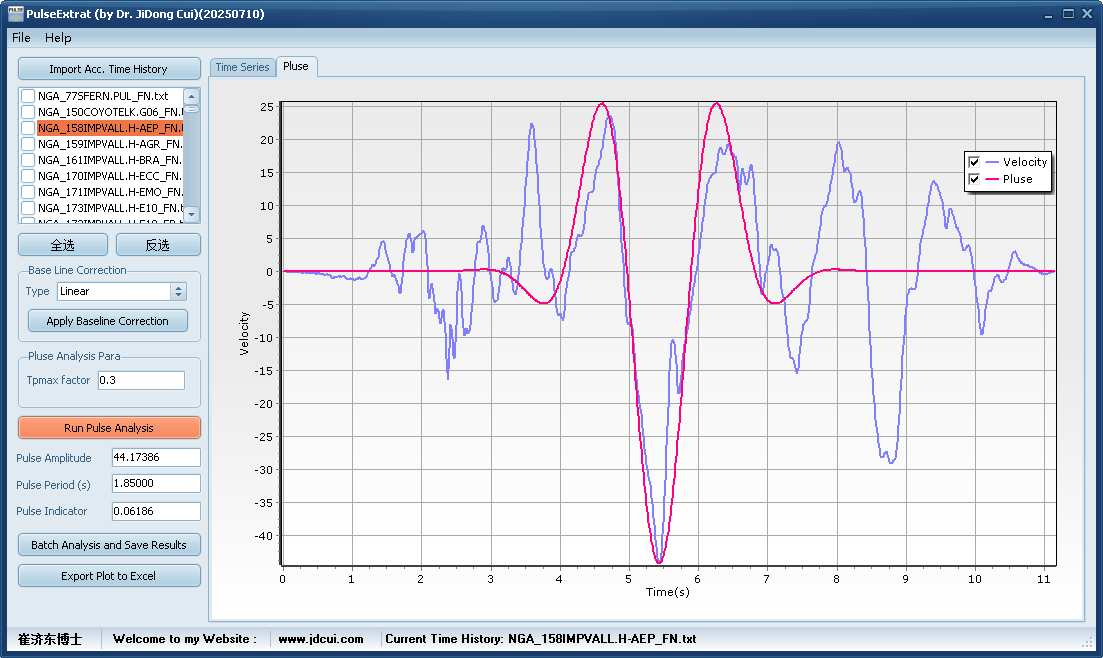Click Import Acc. Time History button
The image size is (1103, 658).
point(109,69)
